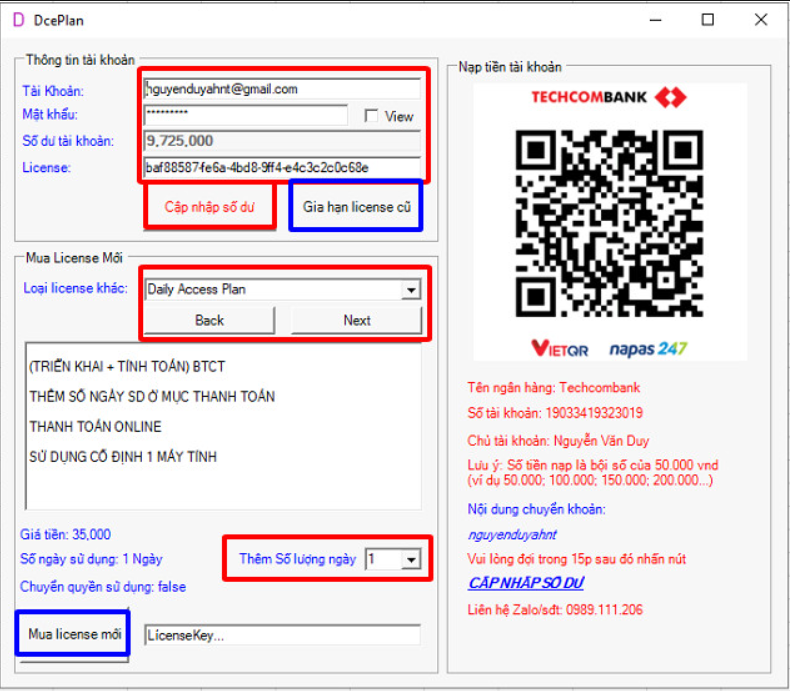Click 'Liên hệ Zalo/sđt: 0989.111.206' text
The width and height of the screenshot is (790, 691).
(555, 610)
